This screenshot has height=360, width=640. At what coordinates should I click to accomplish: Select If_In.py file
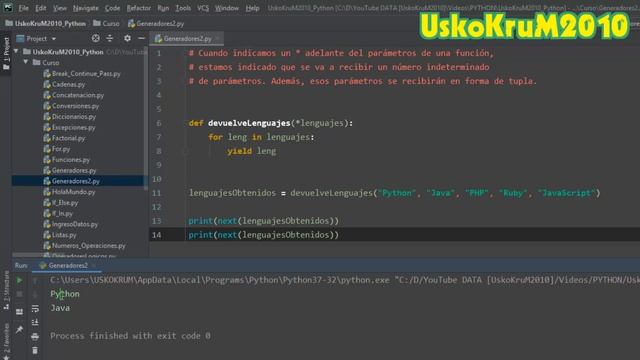[58, 213]
